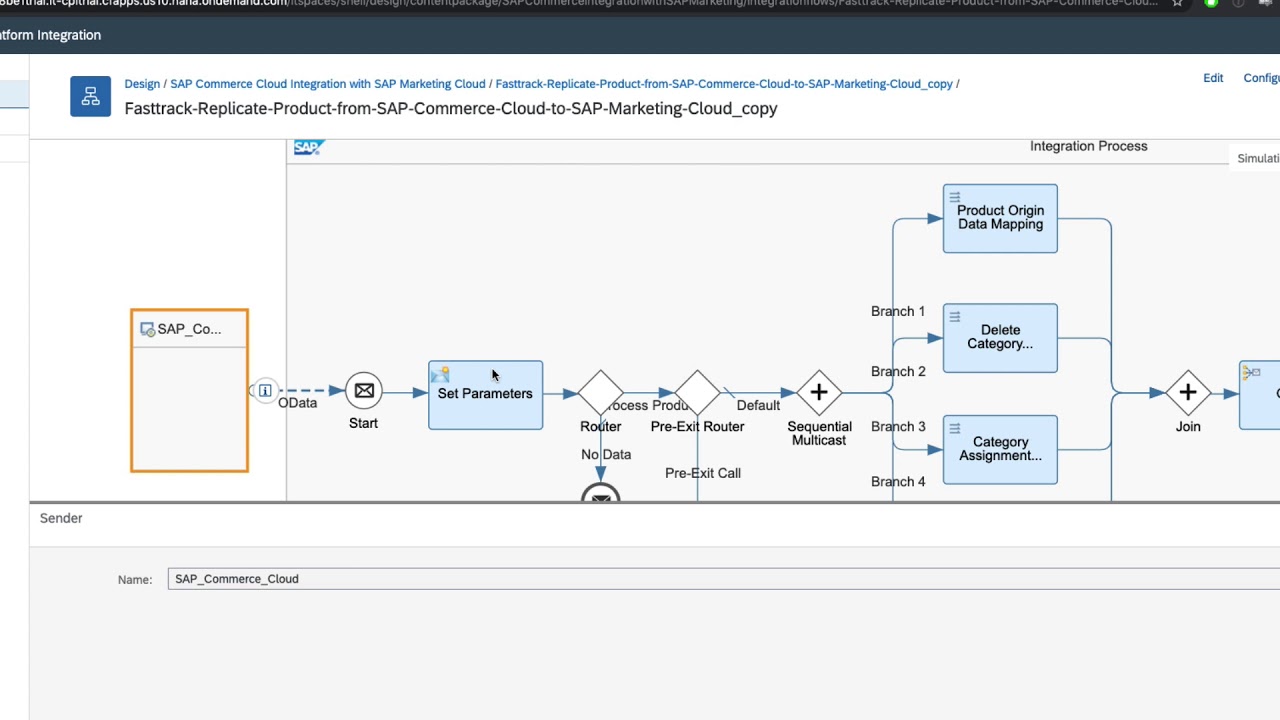Click the No Data route label
1280x720 pixels.
(606, 454)
